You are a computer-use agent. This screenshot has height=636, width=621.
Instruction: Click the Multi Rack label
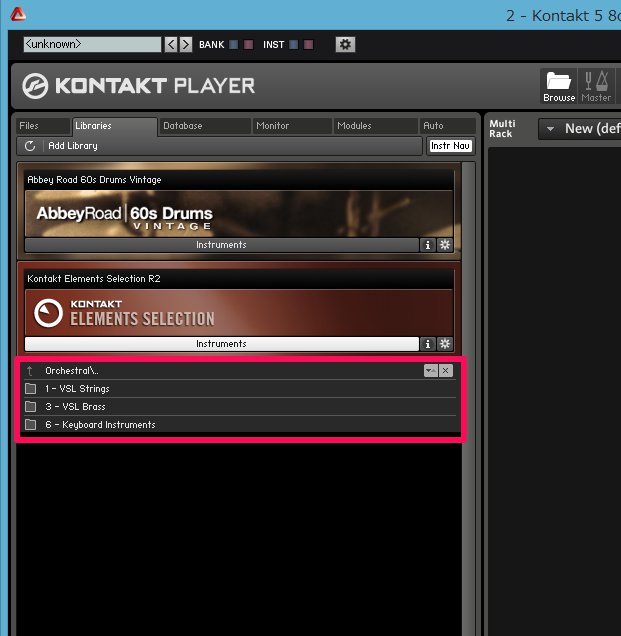point(502,129)
